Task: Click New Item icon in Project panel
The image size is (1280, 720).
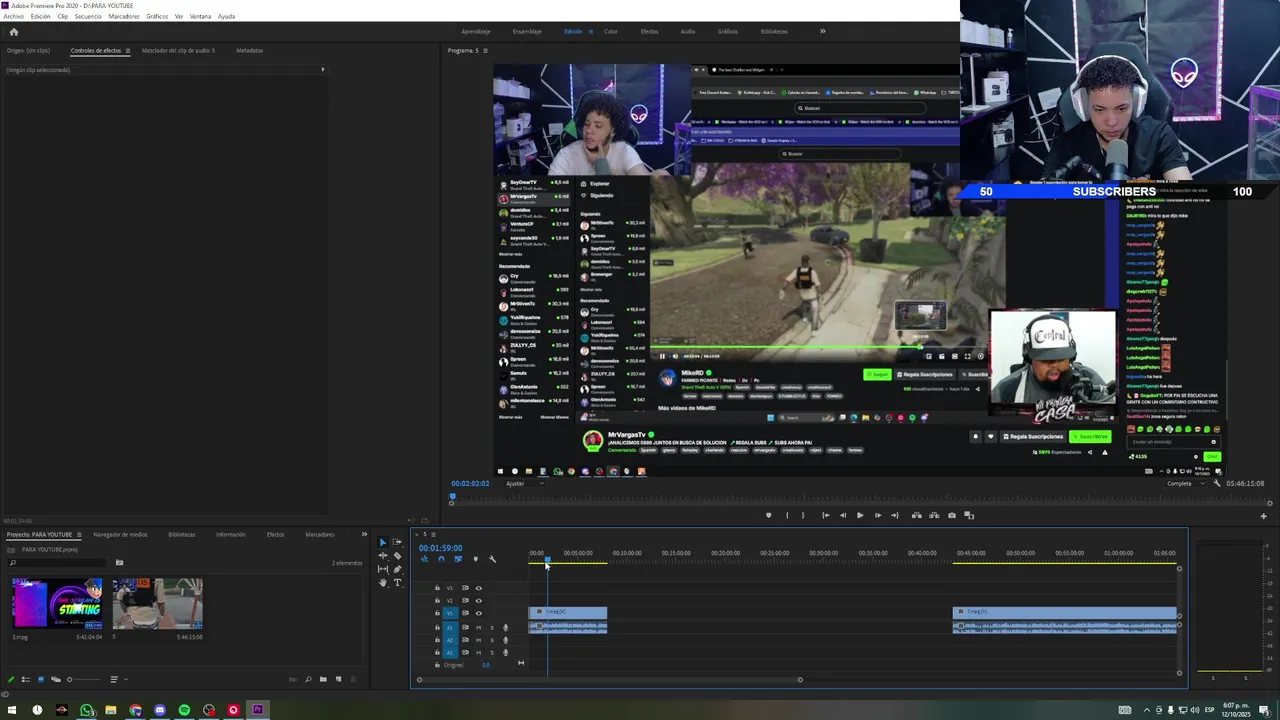Action: (x=338, y=679)
